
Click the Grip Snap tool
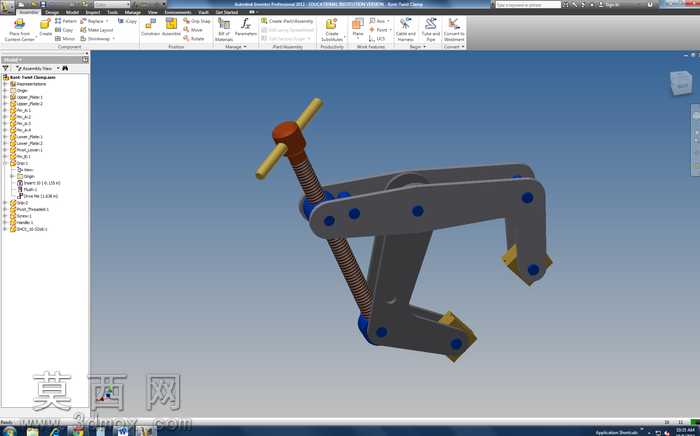coord(197,21)
